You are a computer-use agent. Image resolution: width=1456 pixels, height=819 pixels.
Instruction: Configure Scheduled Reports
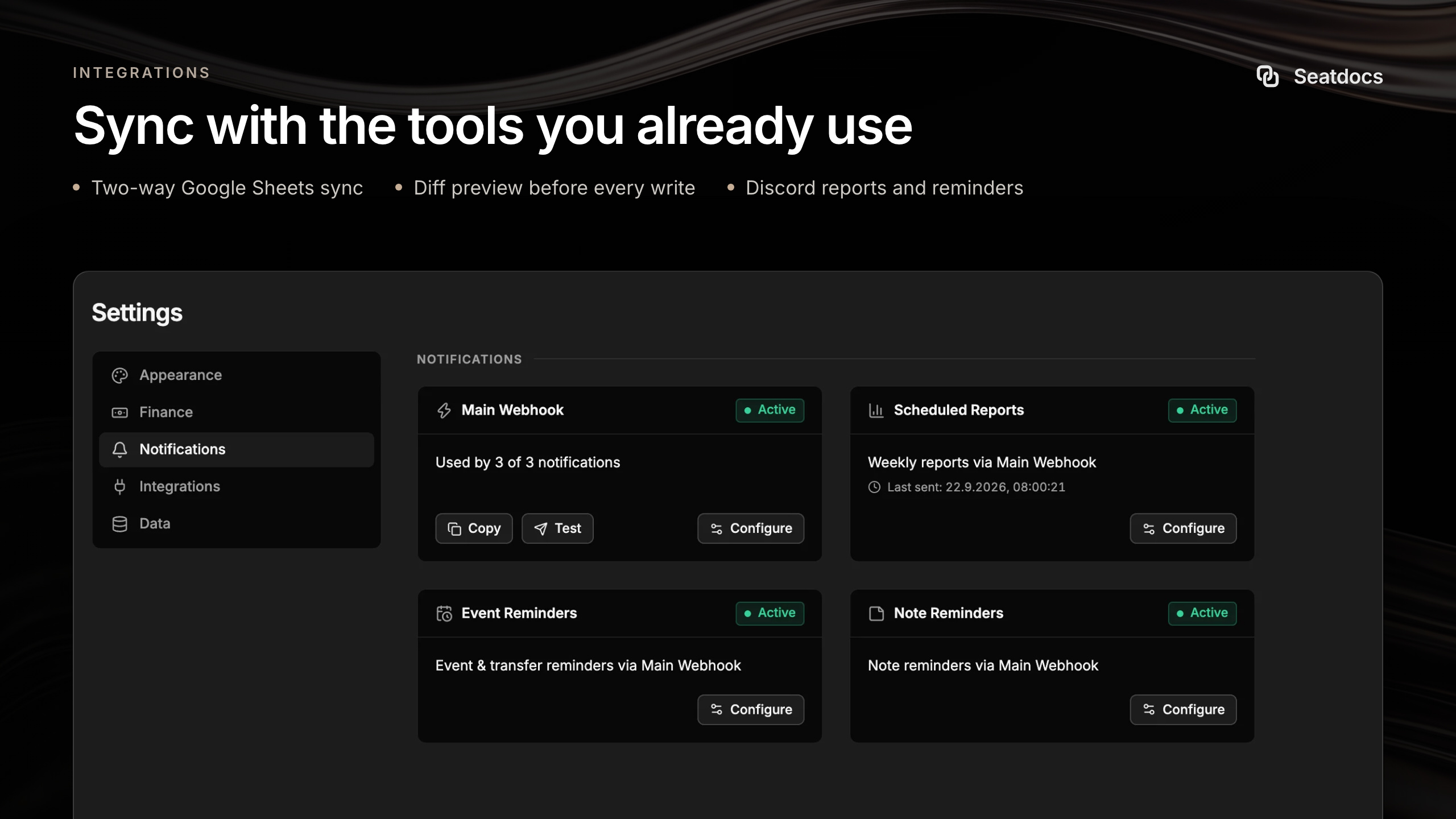[1183, 528]
